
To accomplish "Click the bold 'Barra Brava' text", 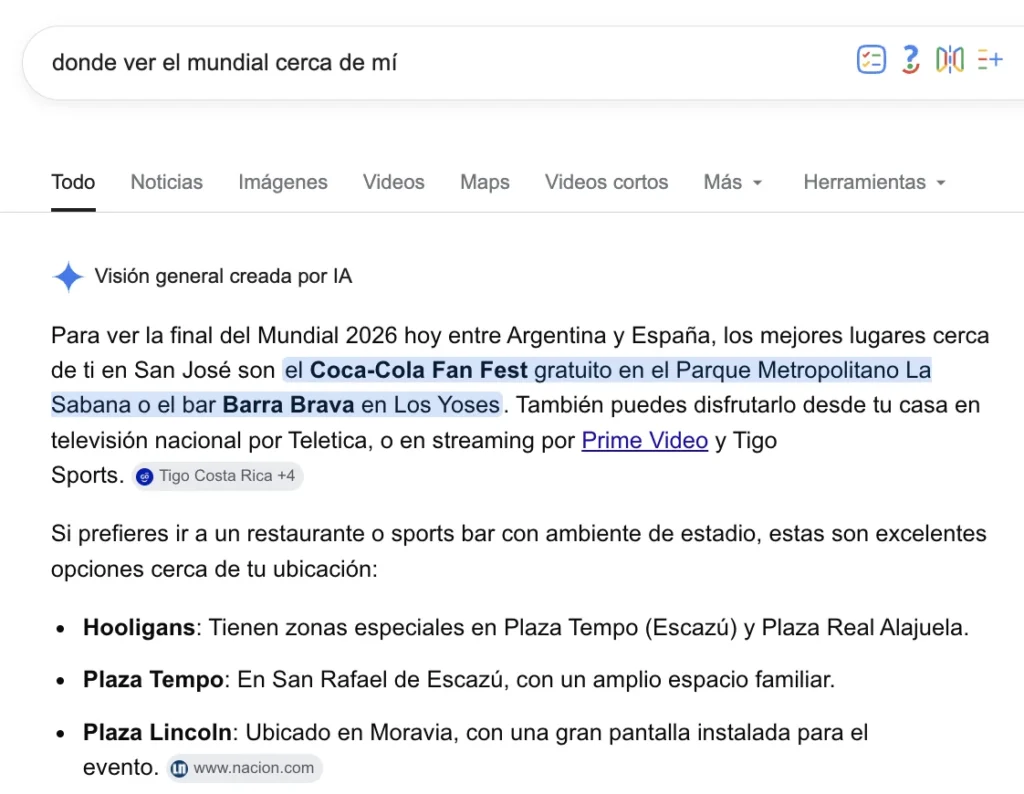I will pyautogui.click(x=289, y=405).
